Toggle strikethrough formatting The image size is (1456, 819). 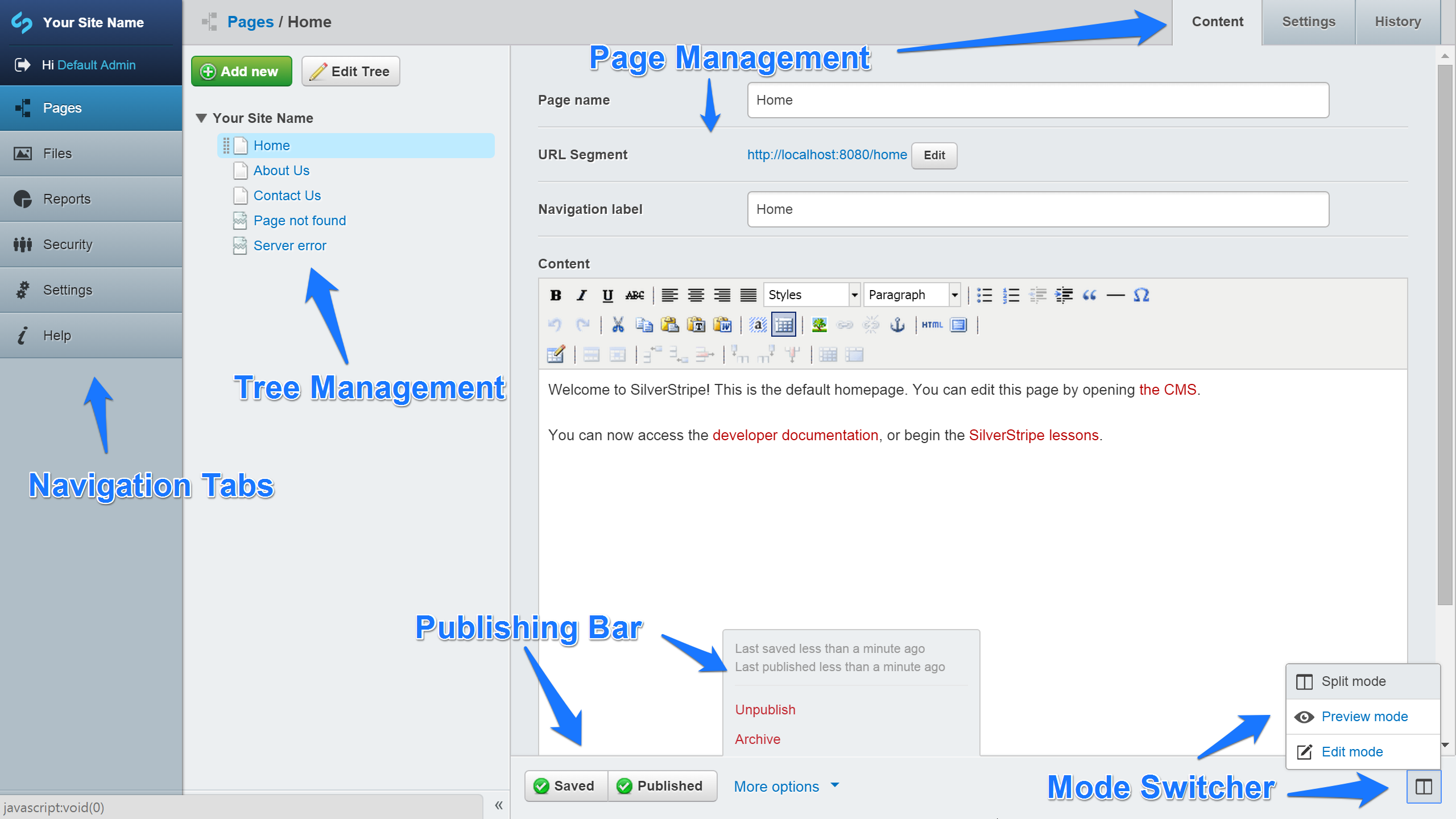pos(635,295)
